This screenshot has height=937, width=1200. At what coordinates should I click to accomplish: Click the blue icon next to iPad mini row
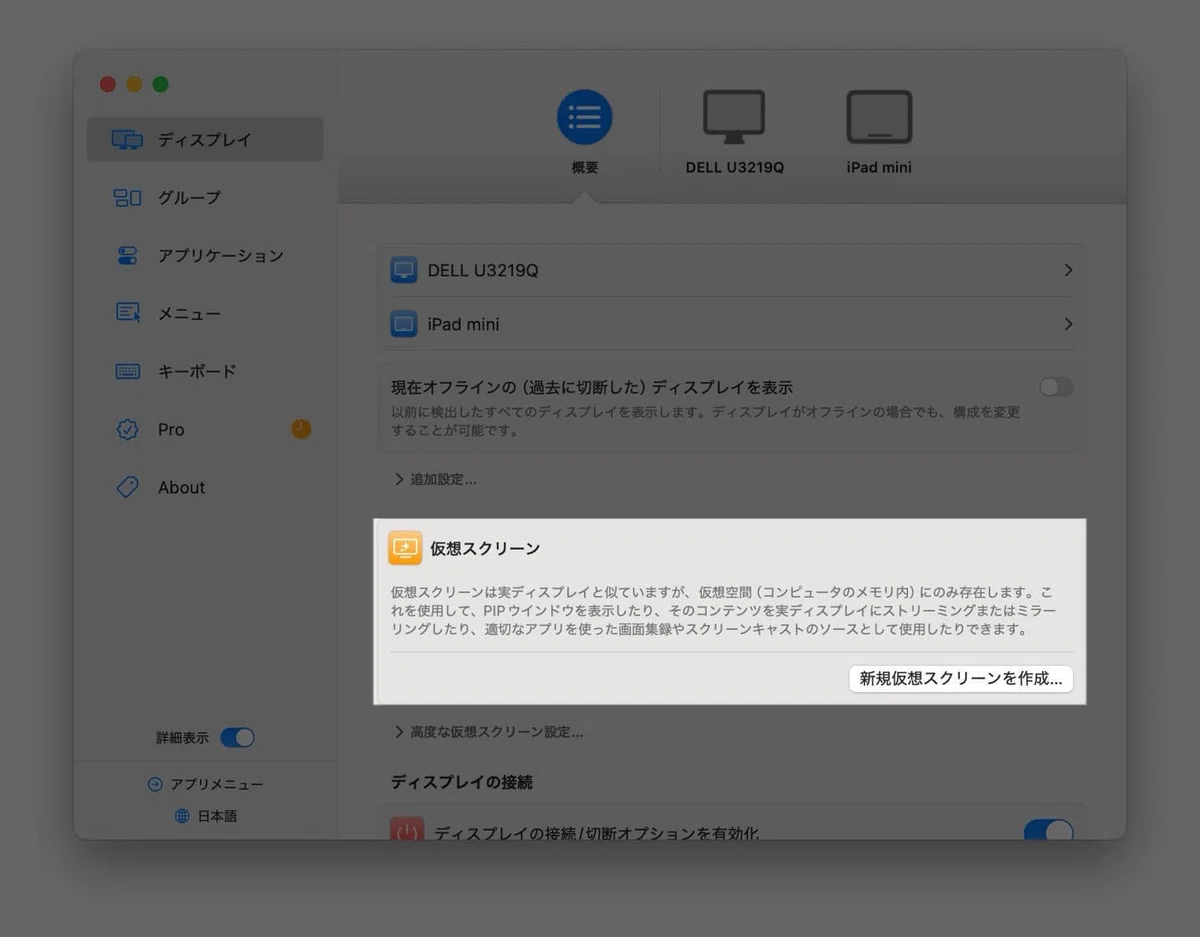click(404, 324)
